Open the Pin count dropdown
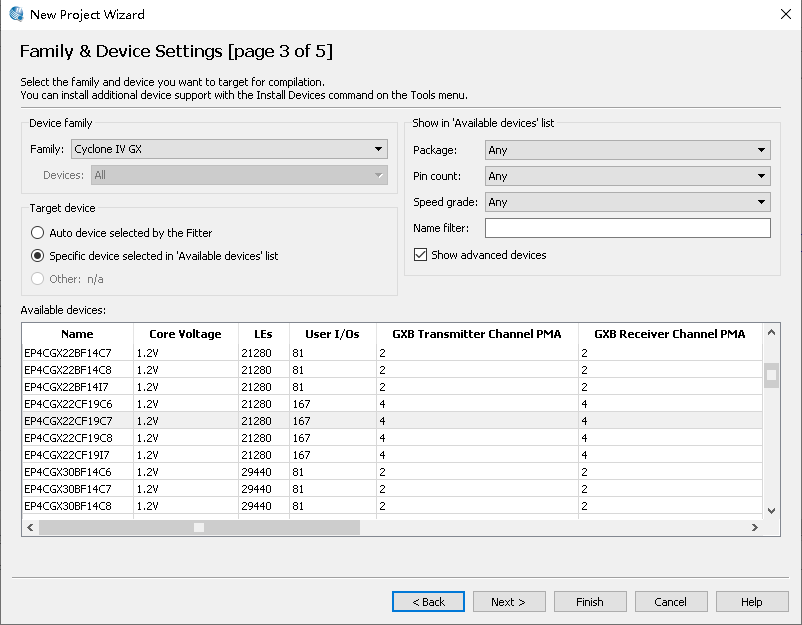Screen dimensions: 802x625 627,176
